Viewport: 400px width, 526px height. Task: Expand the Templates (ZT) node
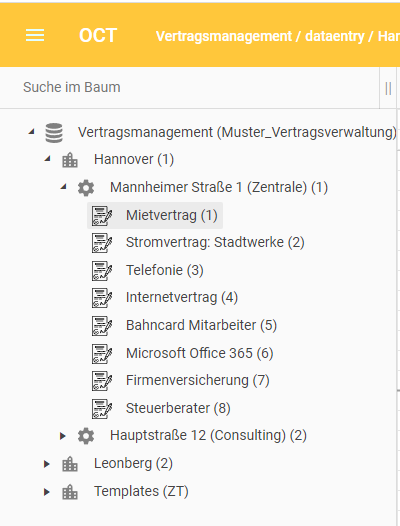tap(47, 492)
